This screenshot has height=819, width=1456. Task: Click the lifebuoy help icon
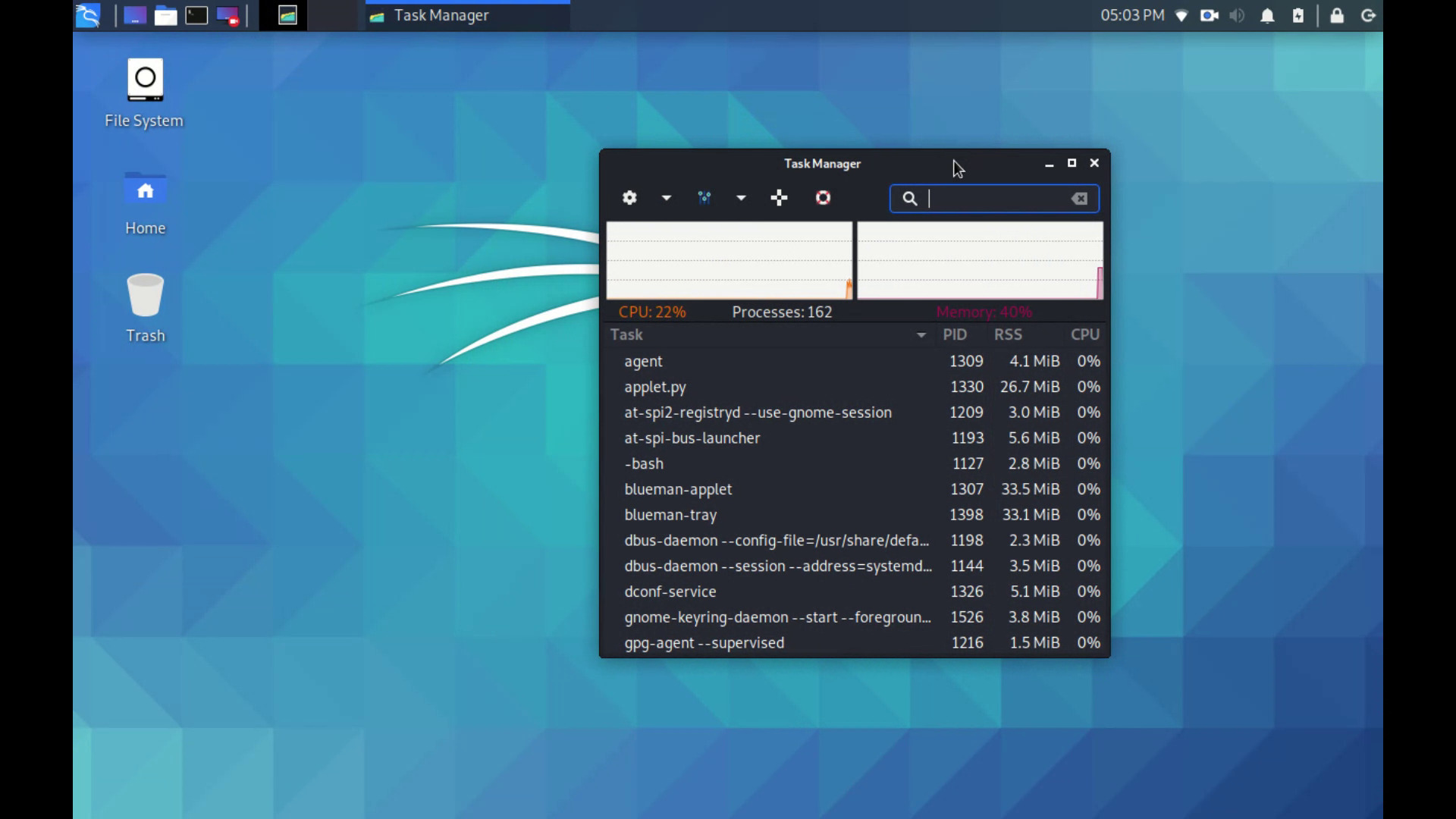click(x=824, y=198)
